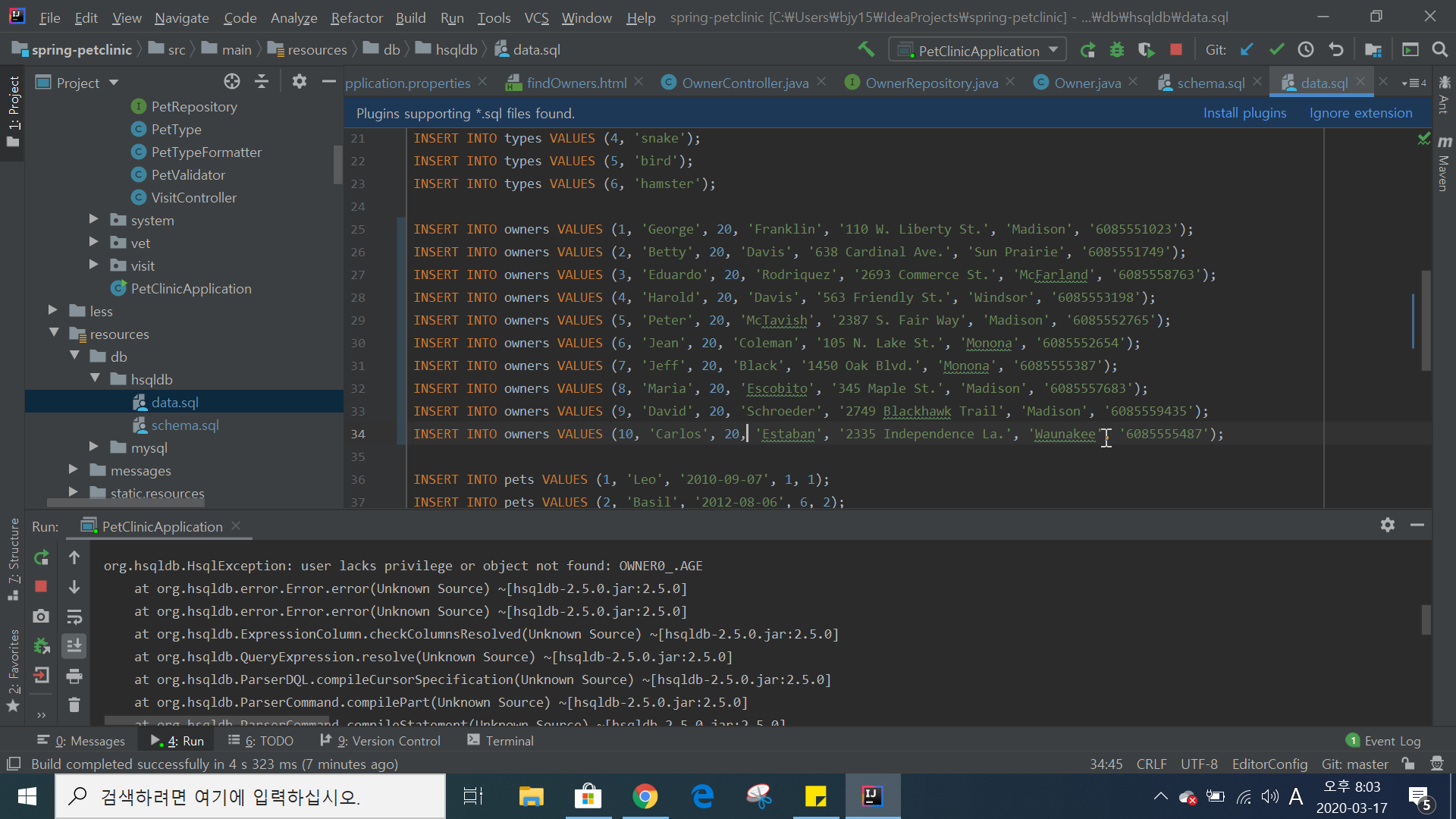Collapse the hsqldb folder
The width and height of the screenshot is (1456, 819).
pos(95,378)
